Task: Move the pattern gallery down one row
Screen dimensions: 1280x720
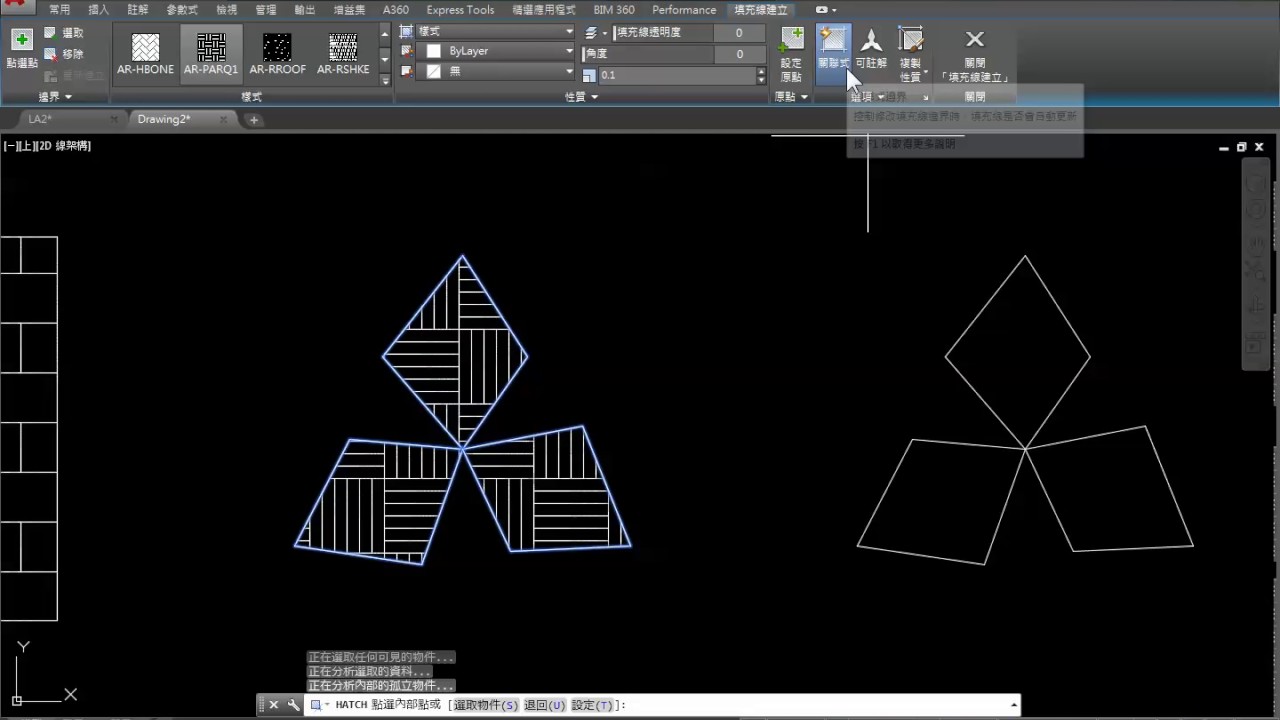Action: [x=385, y=62]
